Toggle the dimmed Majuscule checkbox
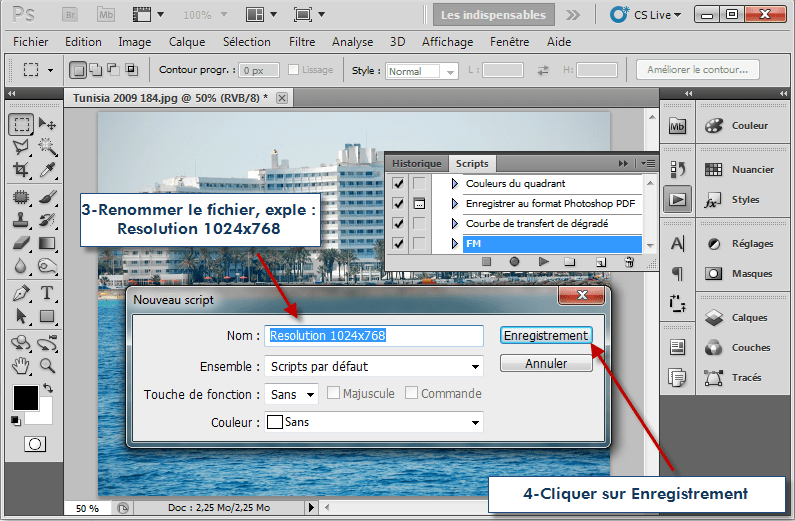 (333, 393)
